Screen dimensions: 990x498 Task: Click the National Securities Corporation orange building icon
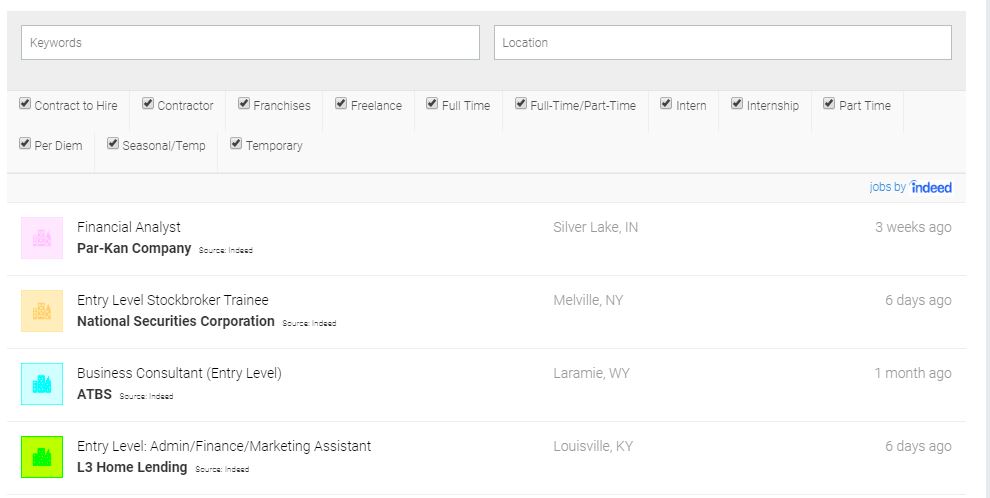(42, 311)
